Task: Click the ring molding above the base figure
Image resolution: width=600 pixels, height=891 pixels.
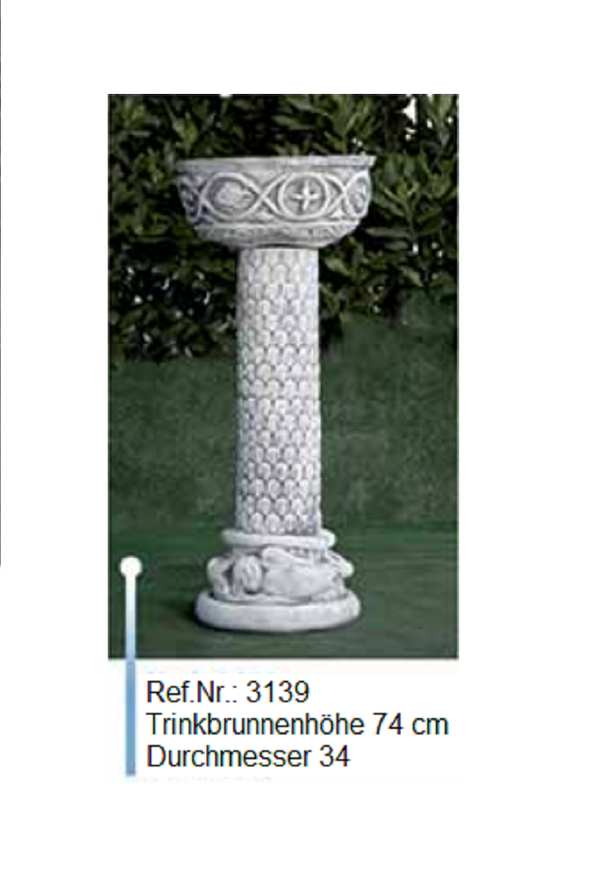Action: coord(277,540)
